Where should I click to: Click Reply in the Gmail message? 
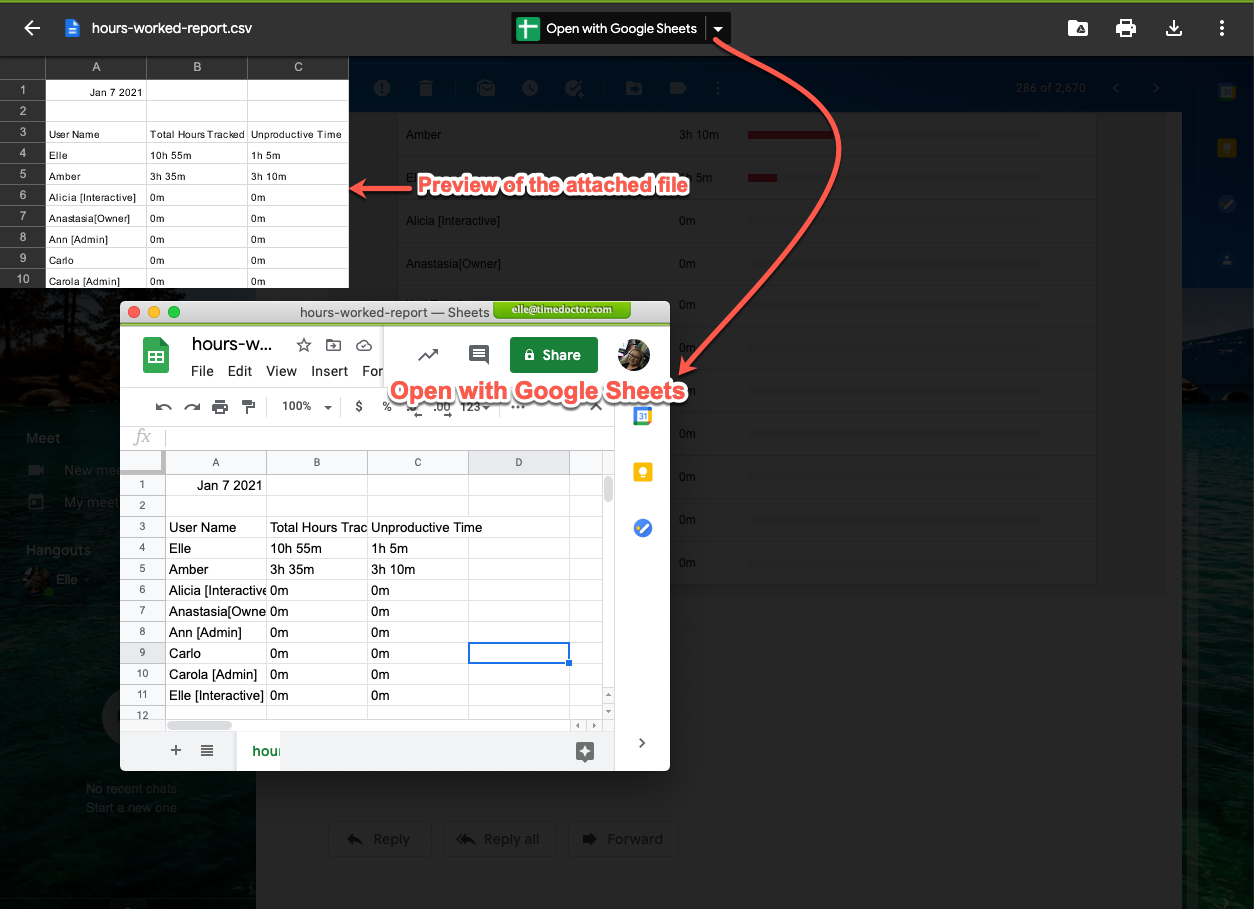[x=379, y=839]
